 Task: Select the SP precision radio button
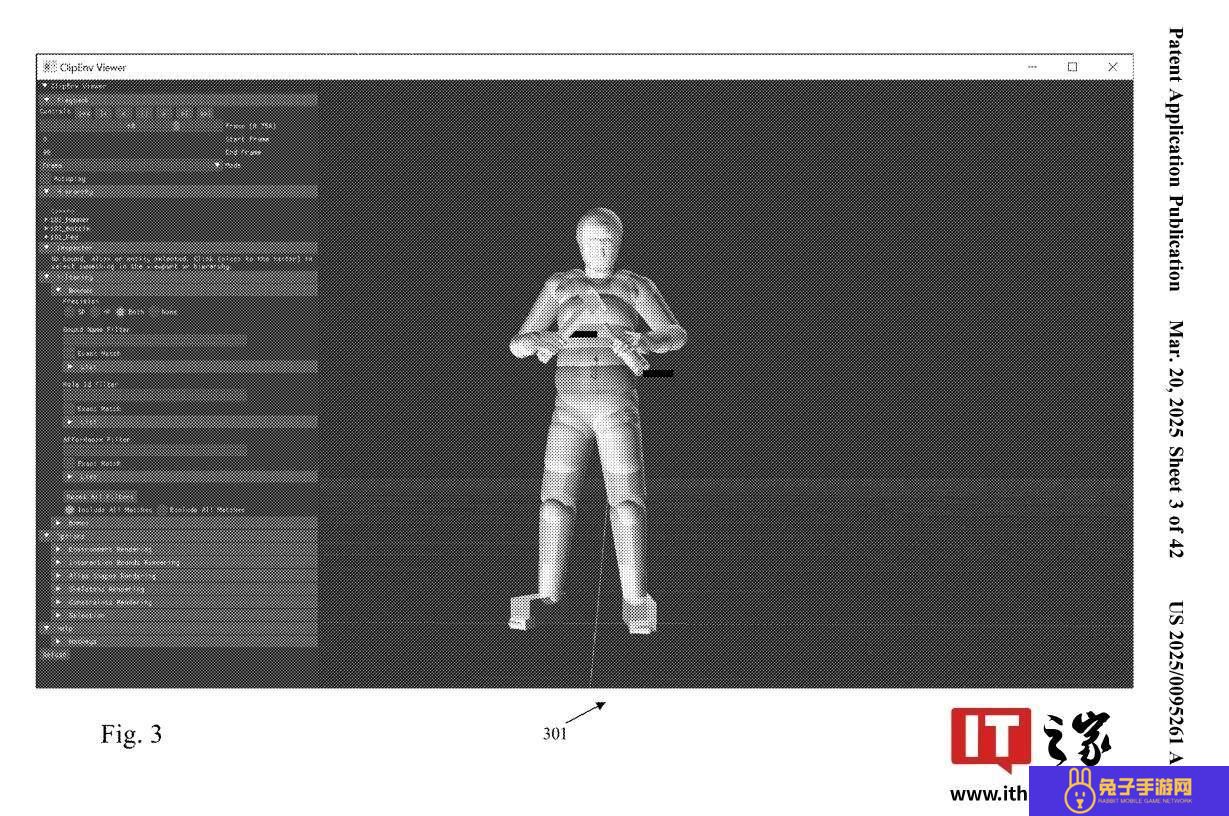(x=71, y=312)
